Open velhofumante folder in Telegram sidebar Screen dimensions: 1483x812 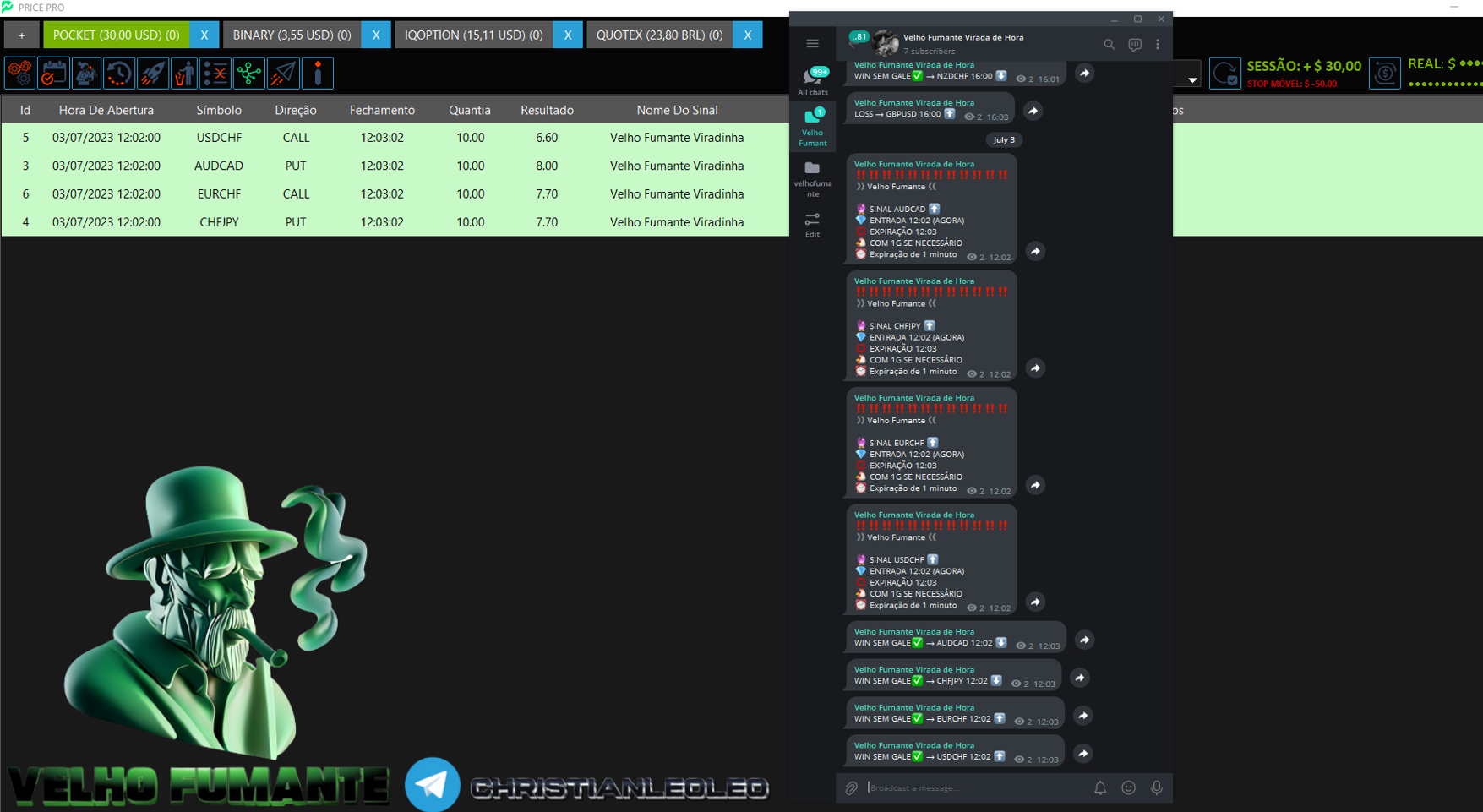pyautogui.click(x=813, y=179)
